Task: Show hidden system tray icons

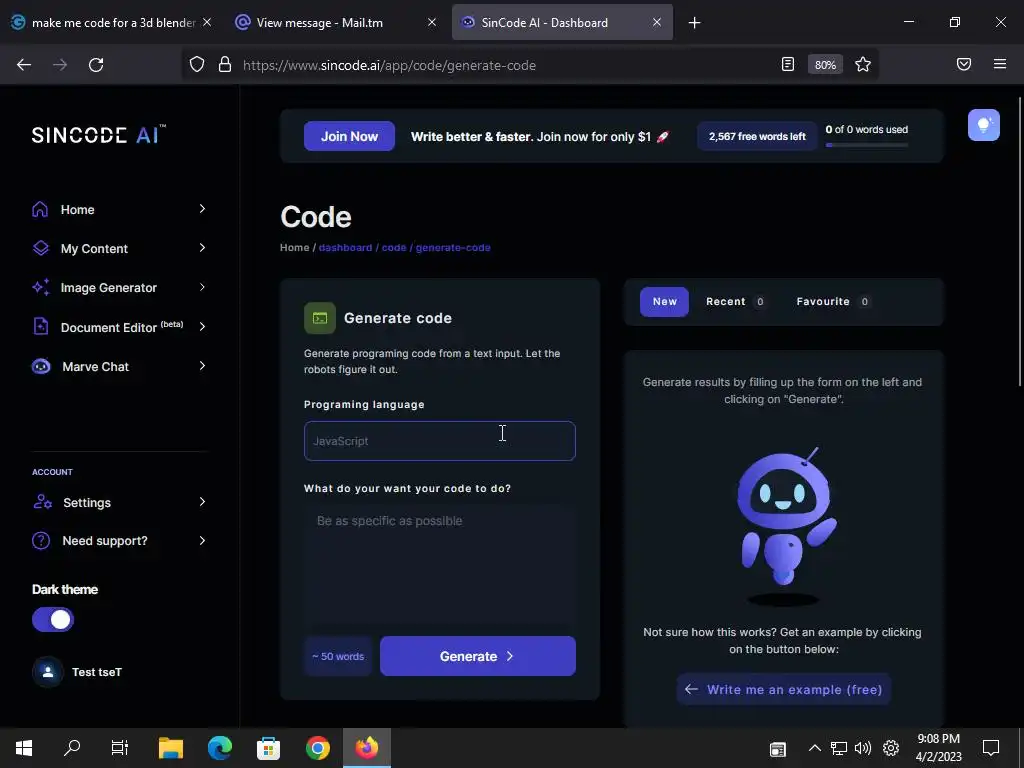Action: click(814, 748)
